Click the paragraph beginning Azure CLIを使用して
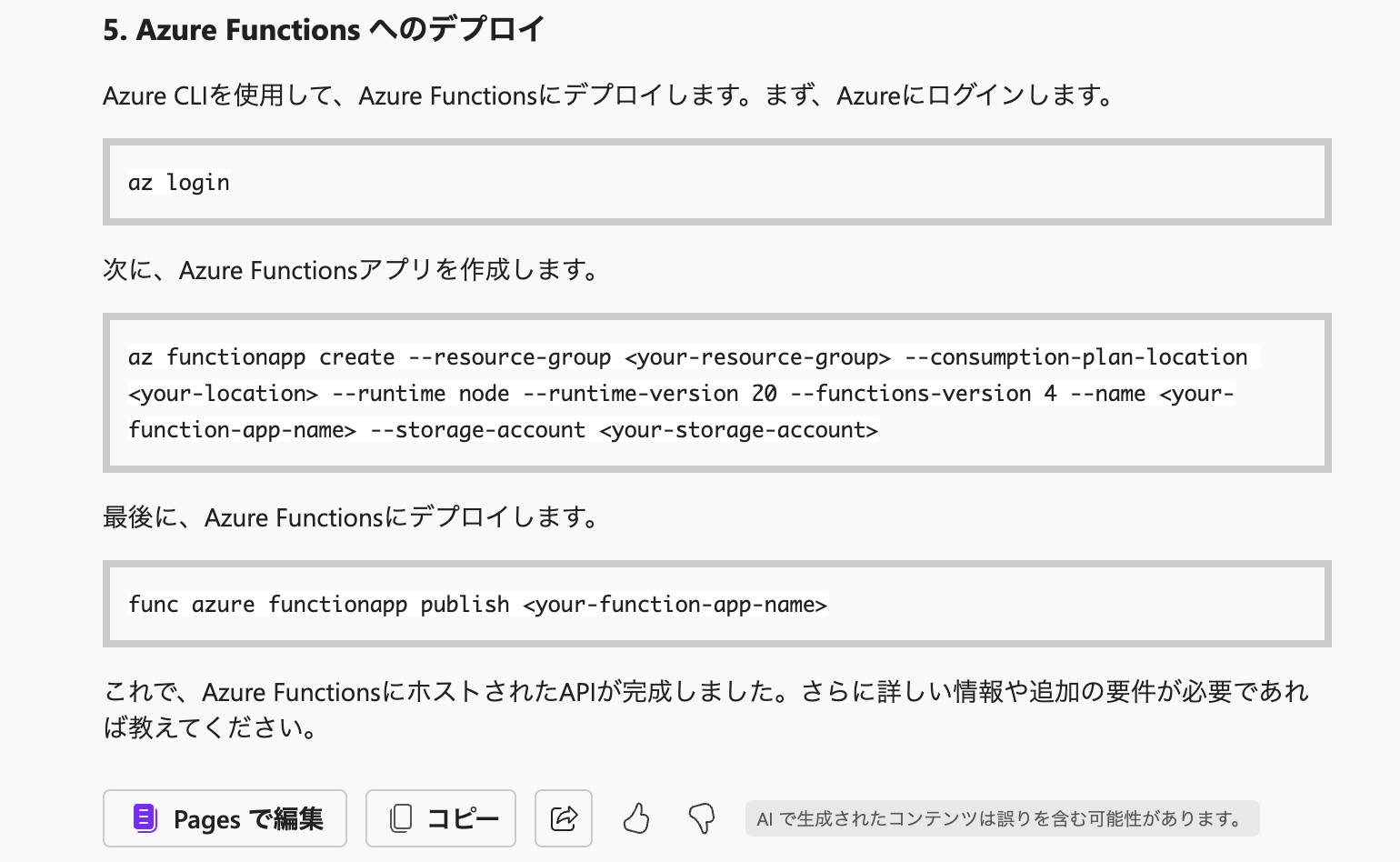The image size is (1400, 862). click(610, 95)
